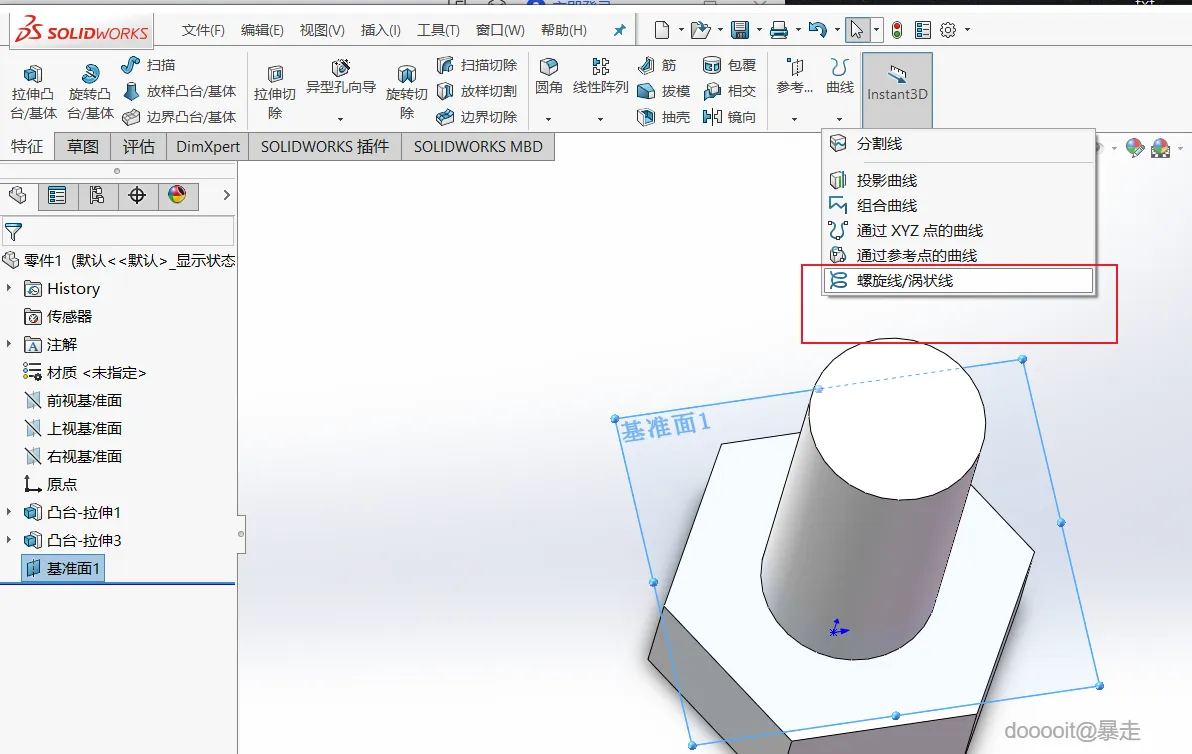Choose 螺旋线/涡状线 from the curve menu

[x=958, y=280]
